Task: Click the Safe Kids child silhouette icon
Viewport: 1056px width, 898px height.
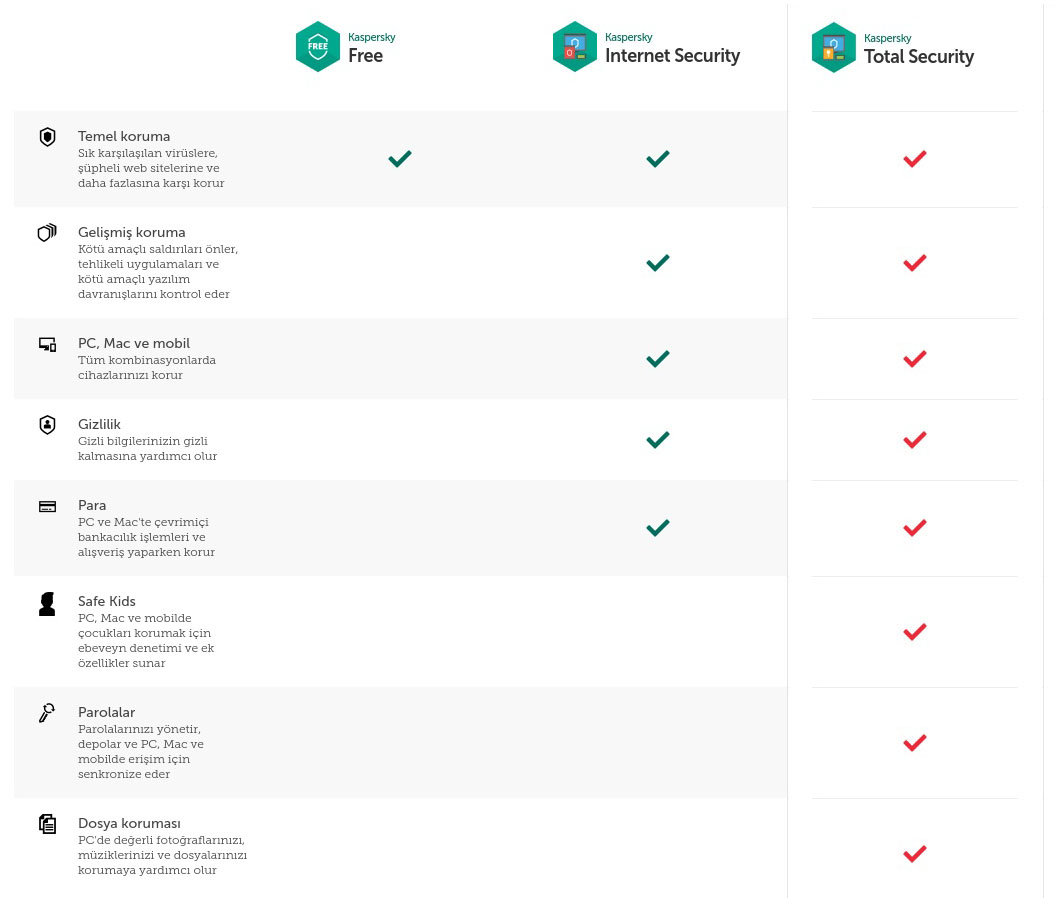Action: (47, 603)
